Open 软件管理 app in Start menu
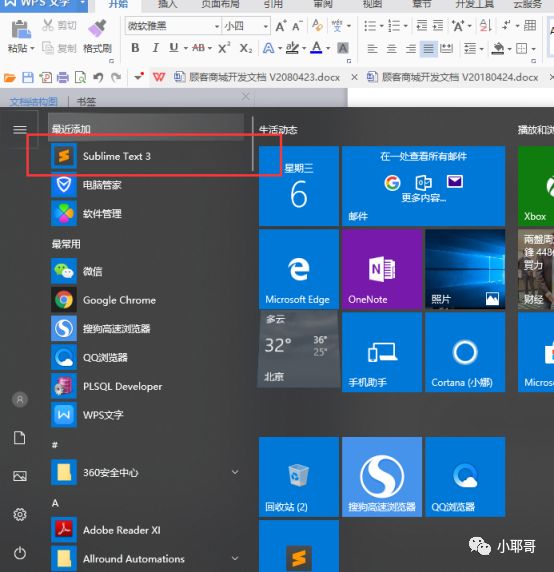Viewport: 554px width, 572px height. 147,213
